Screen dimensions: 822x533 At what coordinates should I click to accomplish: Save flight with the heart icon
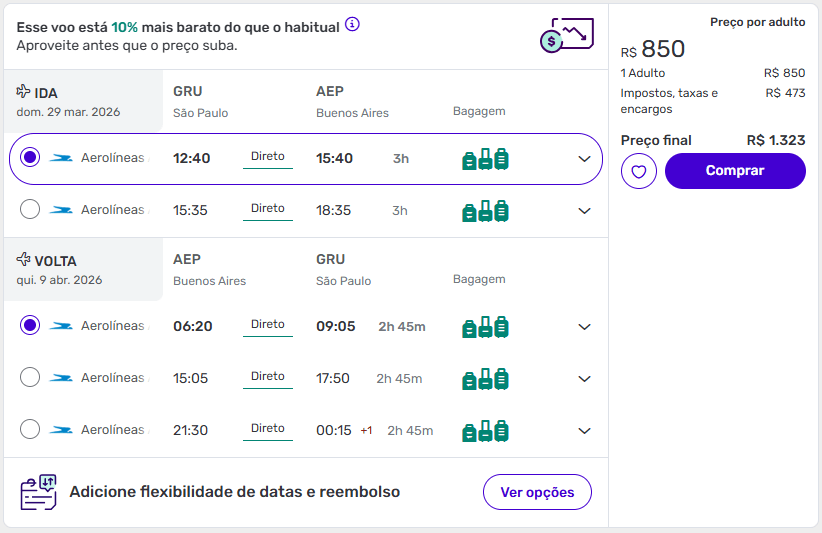tap(639, 171)
